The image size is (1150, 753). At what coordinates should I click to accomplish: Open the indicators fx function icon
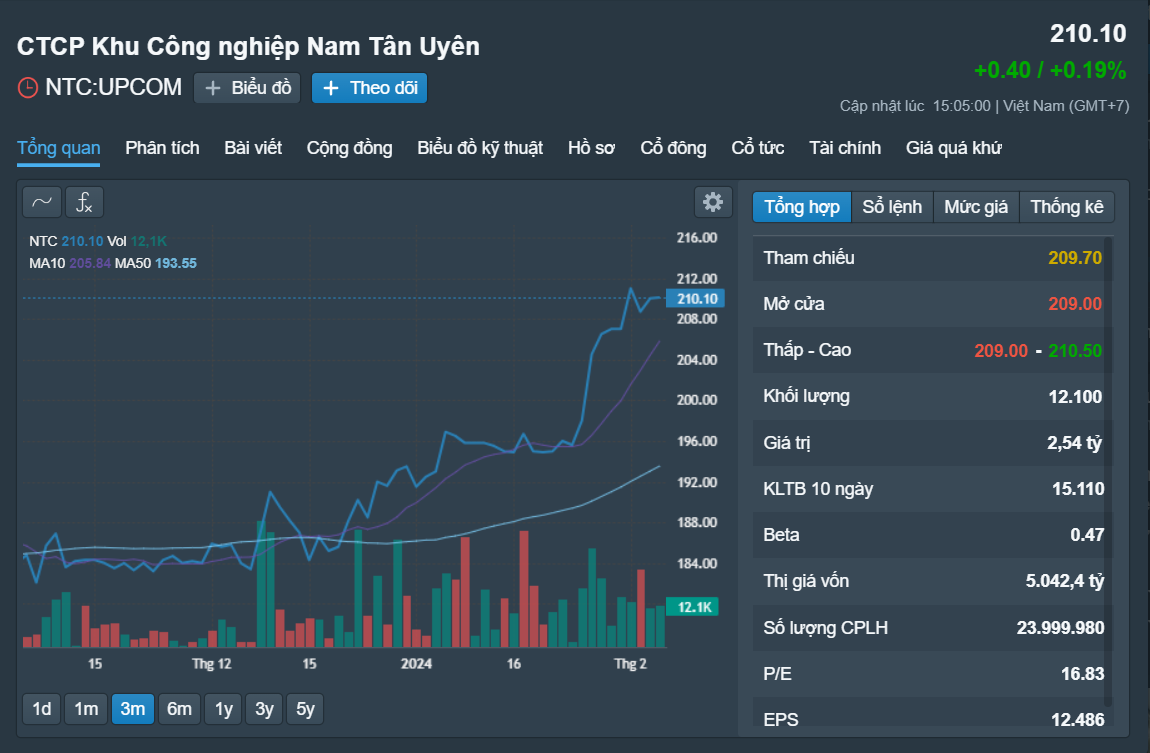(84, 202)
